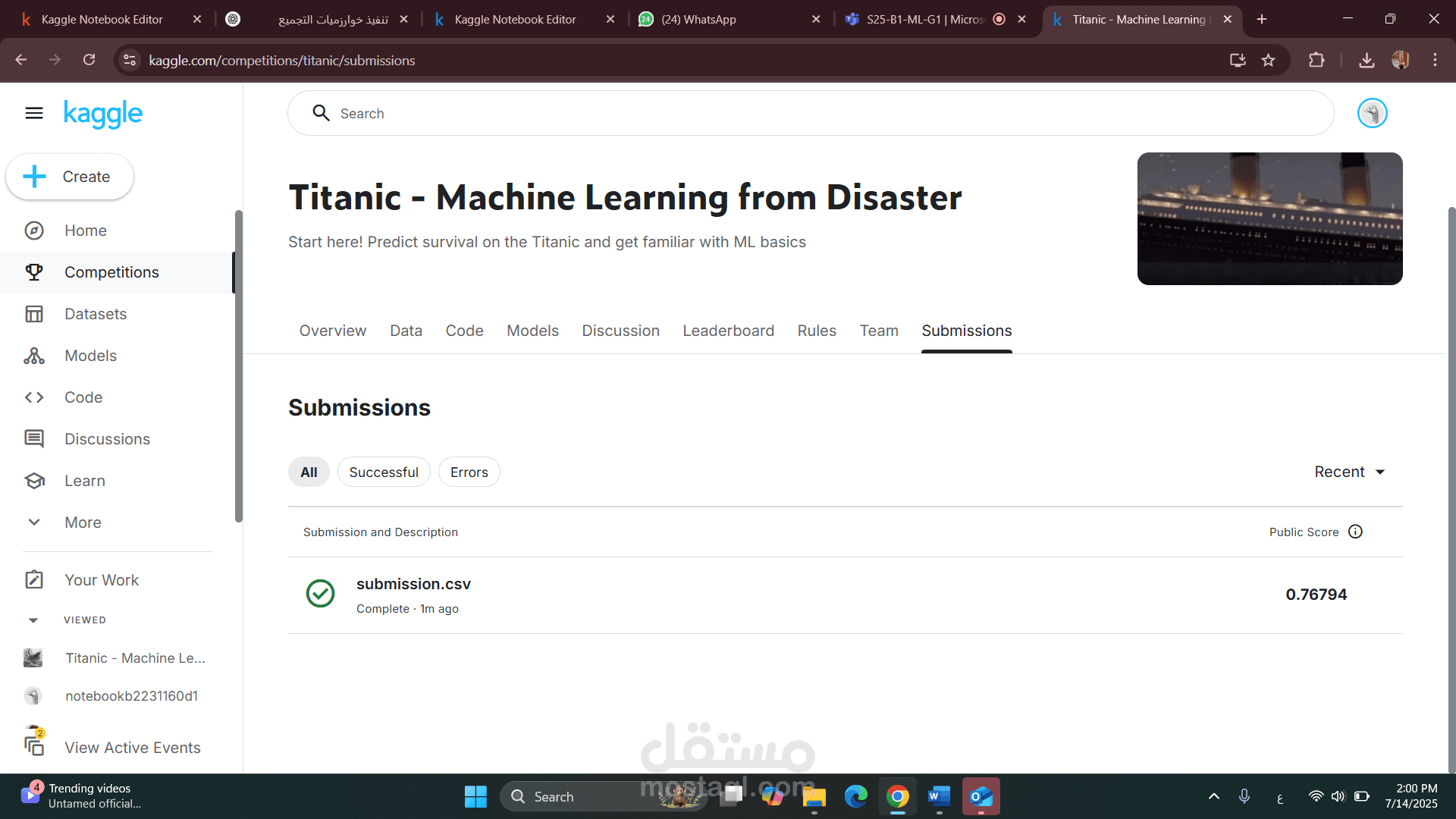Open a new browser tab
The height and width of the screenshot is (819, 1456).
1262,20
